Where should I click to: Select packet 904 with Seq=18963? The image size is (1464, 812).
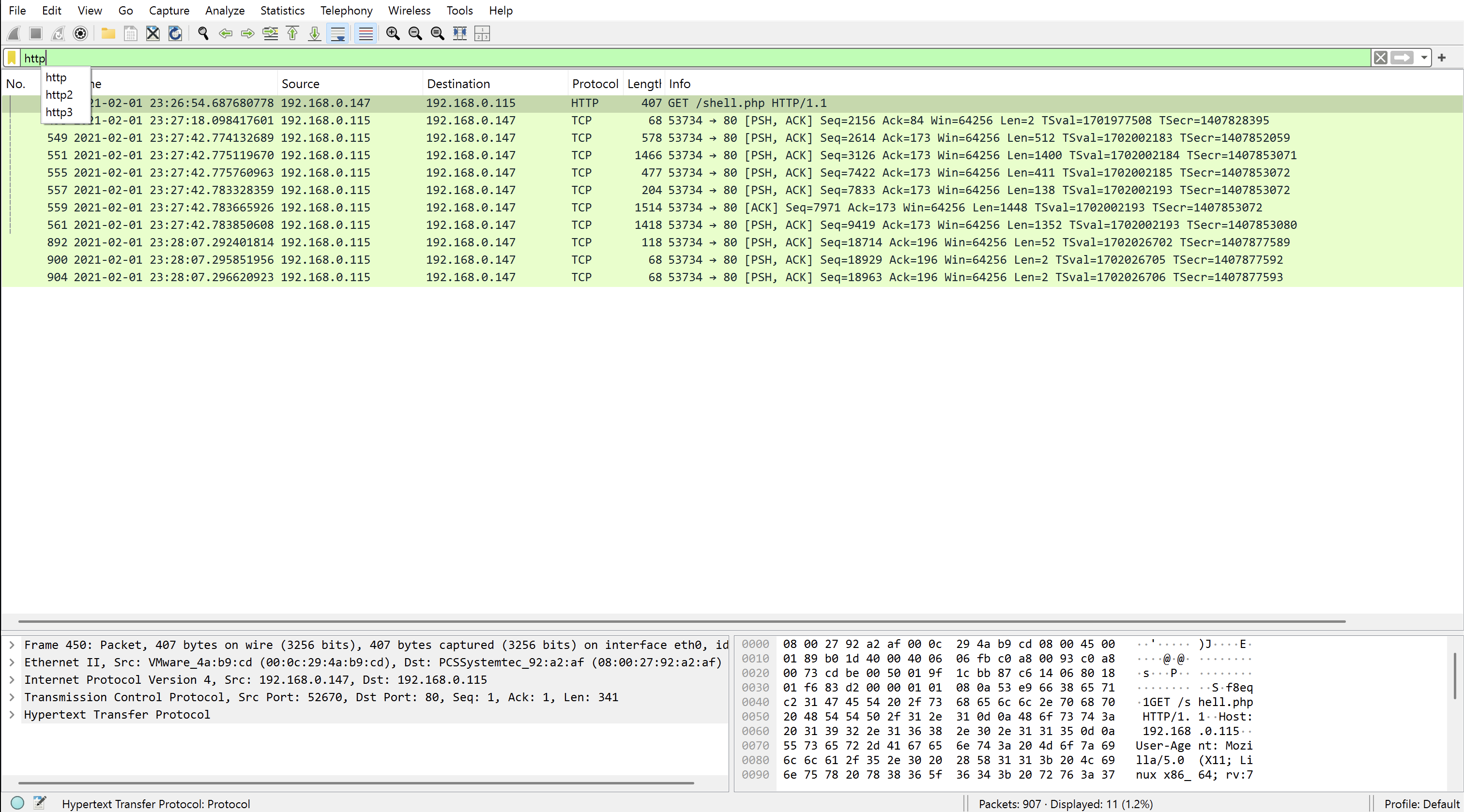point(732,277)
